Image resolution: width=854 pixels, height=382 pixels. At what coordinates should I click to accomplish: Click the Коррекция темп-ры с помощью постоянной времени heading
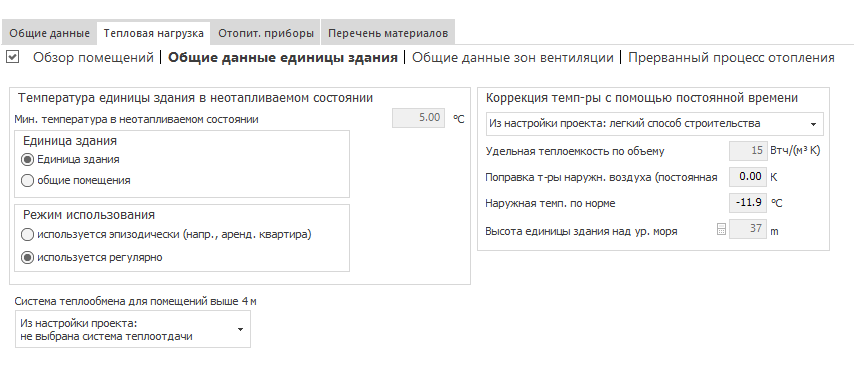click(x=642, y=98)
